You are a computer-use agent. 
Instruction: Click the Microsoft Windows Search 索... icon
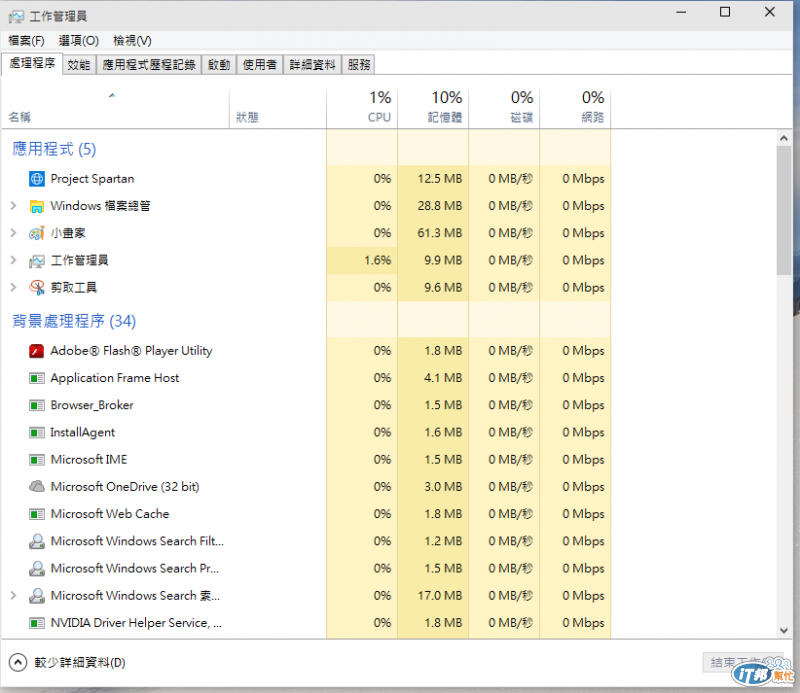[x=37, y=596]
